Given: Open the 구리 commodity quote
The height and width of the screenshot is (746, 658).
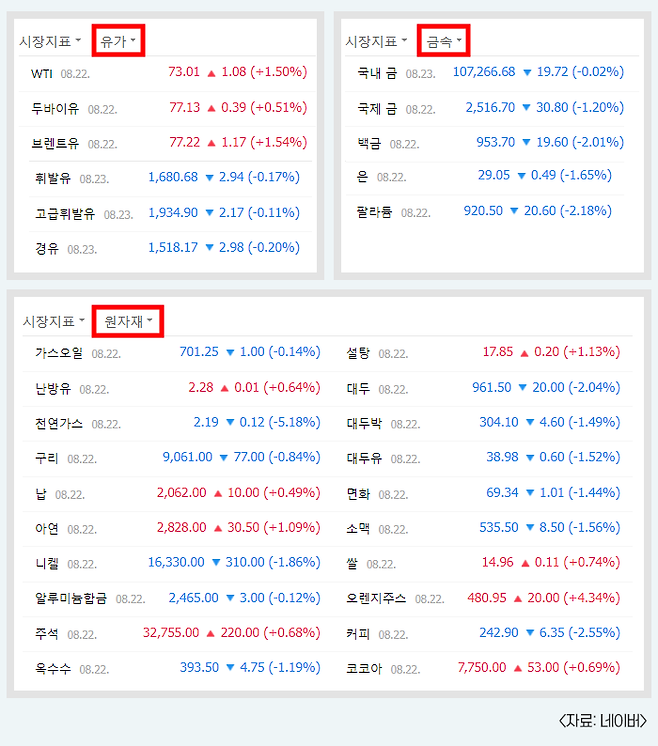Looking at the screenshot, I should pos(171,458).
